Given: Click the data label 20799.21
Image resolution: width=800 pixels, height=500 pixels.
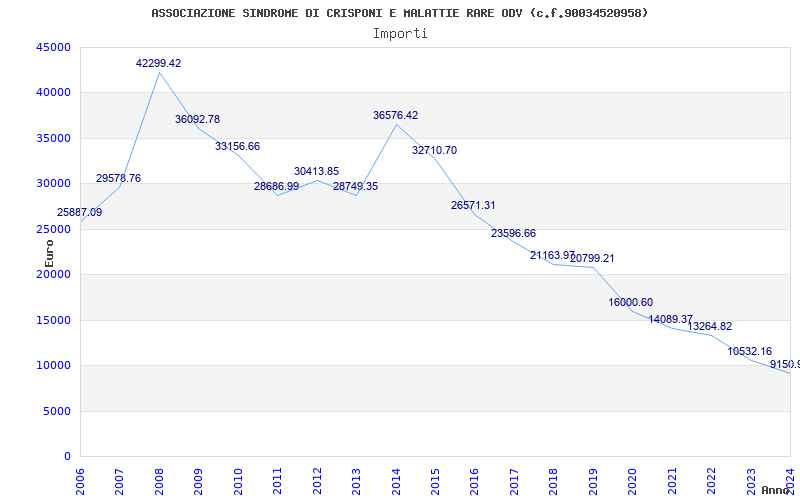Looking at the screenshot, I should coord(592,258).
